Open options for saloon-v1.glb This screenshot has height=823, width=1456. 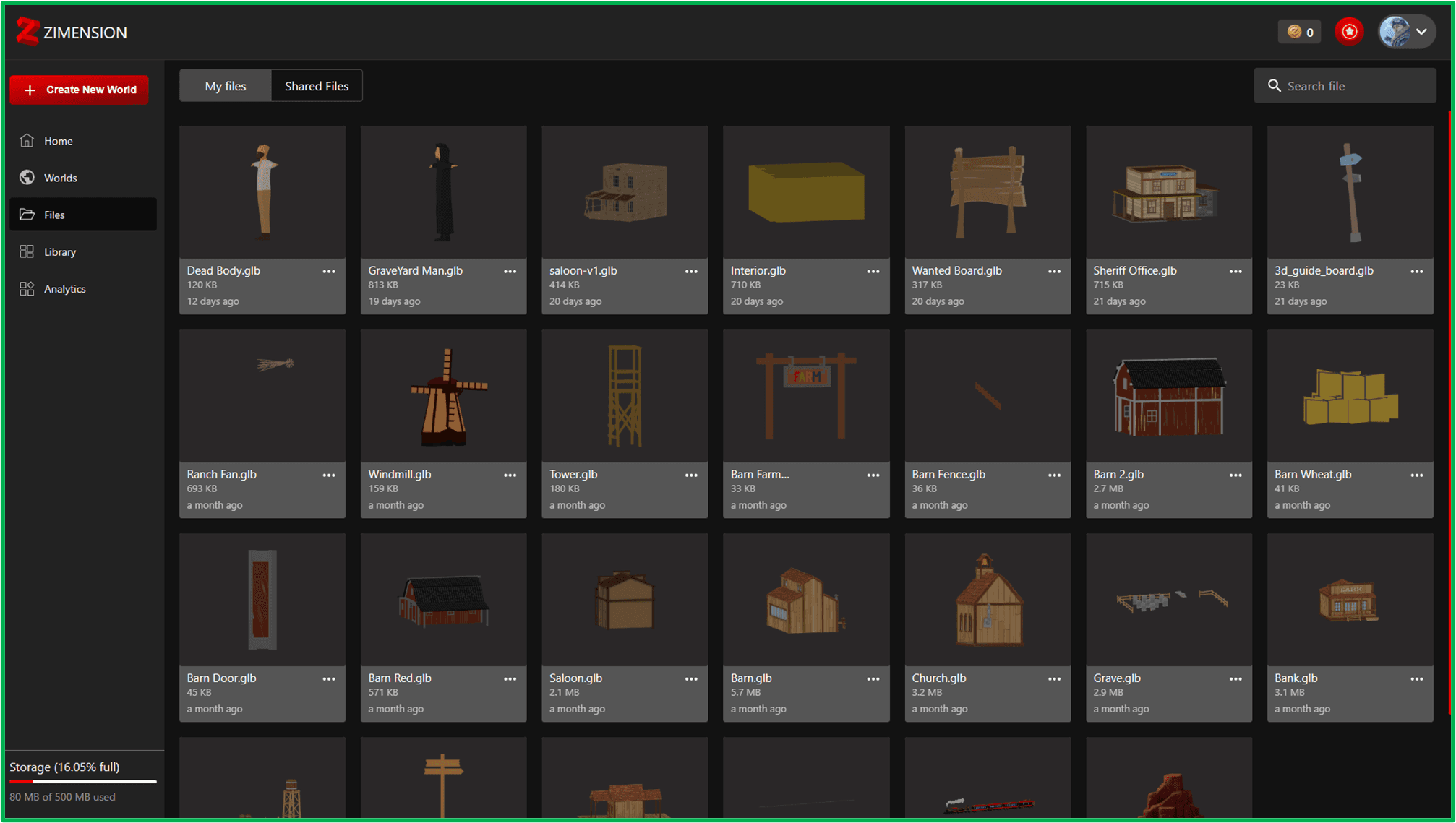pyautogui.click(x=691, y=271)
